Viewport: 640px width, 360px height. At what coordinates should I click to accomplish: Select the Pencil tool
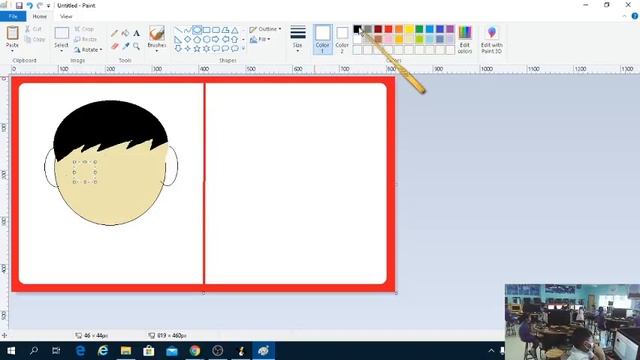click(115, 33)
